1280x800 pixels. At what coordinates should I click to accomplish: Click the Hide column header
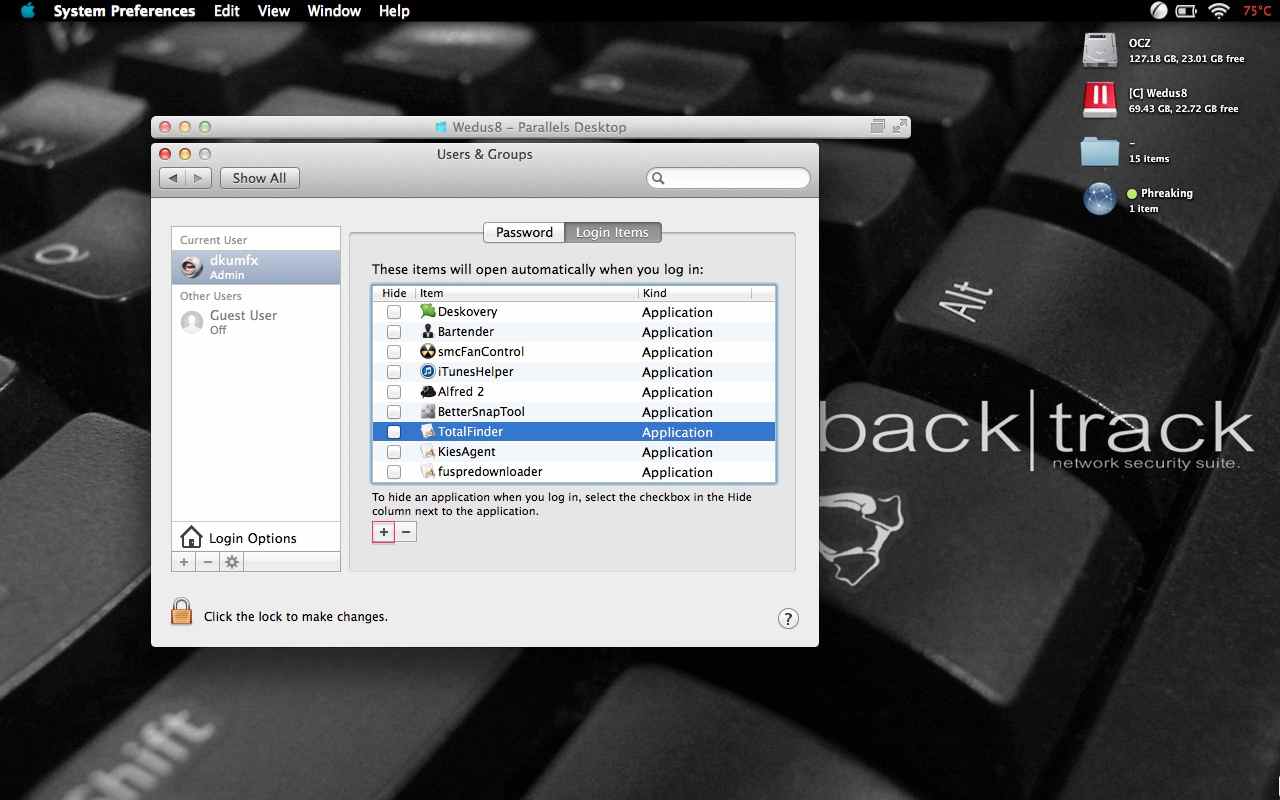click(394, 293)
